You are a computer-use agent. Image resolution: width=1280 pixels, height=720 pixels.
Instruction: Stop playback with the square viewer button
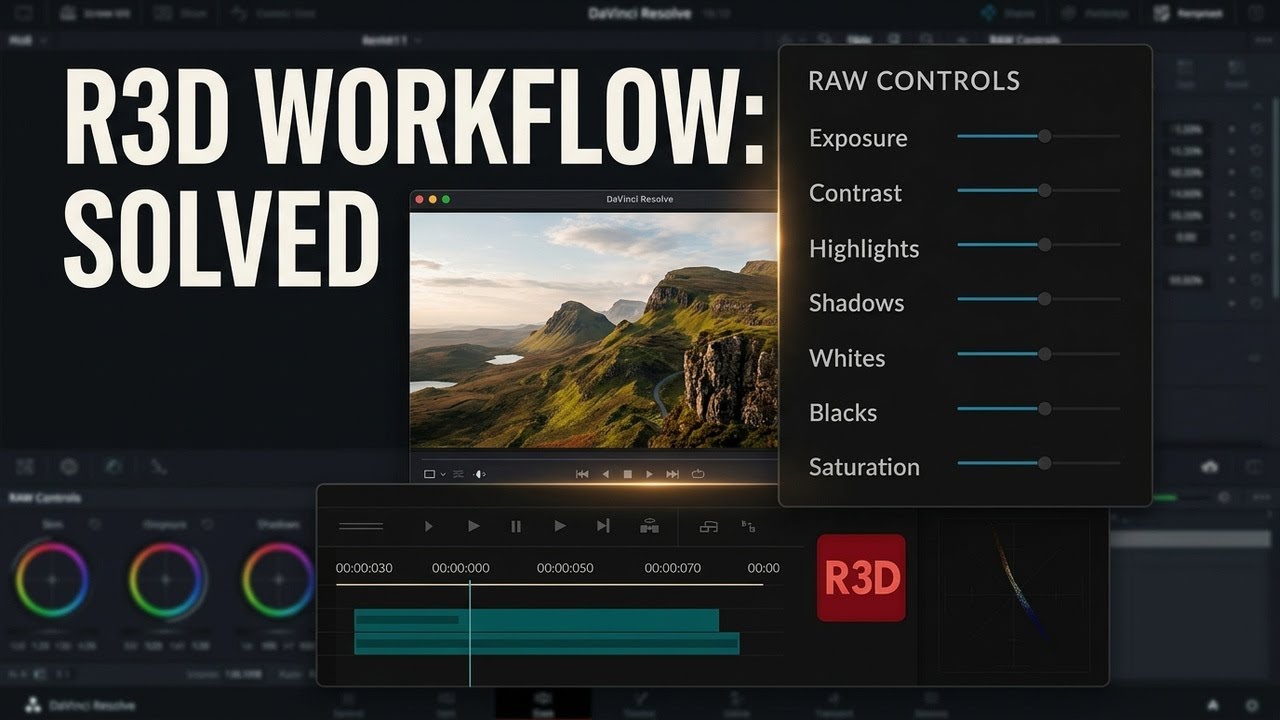tap(628, 474)
